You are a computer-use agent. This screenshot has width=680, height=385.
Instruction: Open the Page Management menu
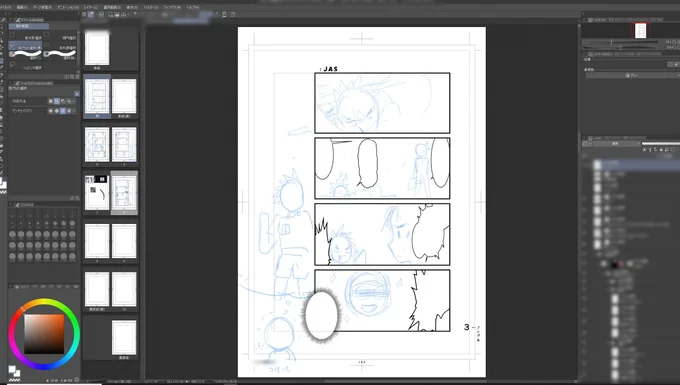click(x=42, y=7)
